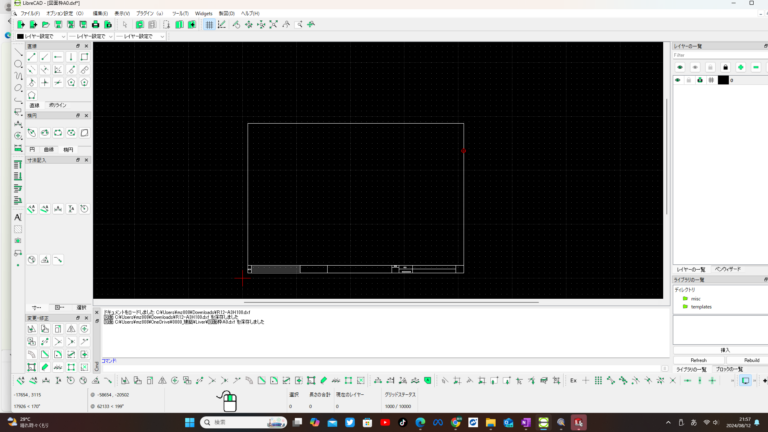Open the Widgets menu
The height and width of the screenshot is (432, 768).
[x=204, y=13]
